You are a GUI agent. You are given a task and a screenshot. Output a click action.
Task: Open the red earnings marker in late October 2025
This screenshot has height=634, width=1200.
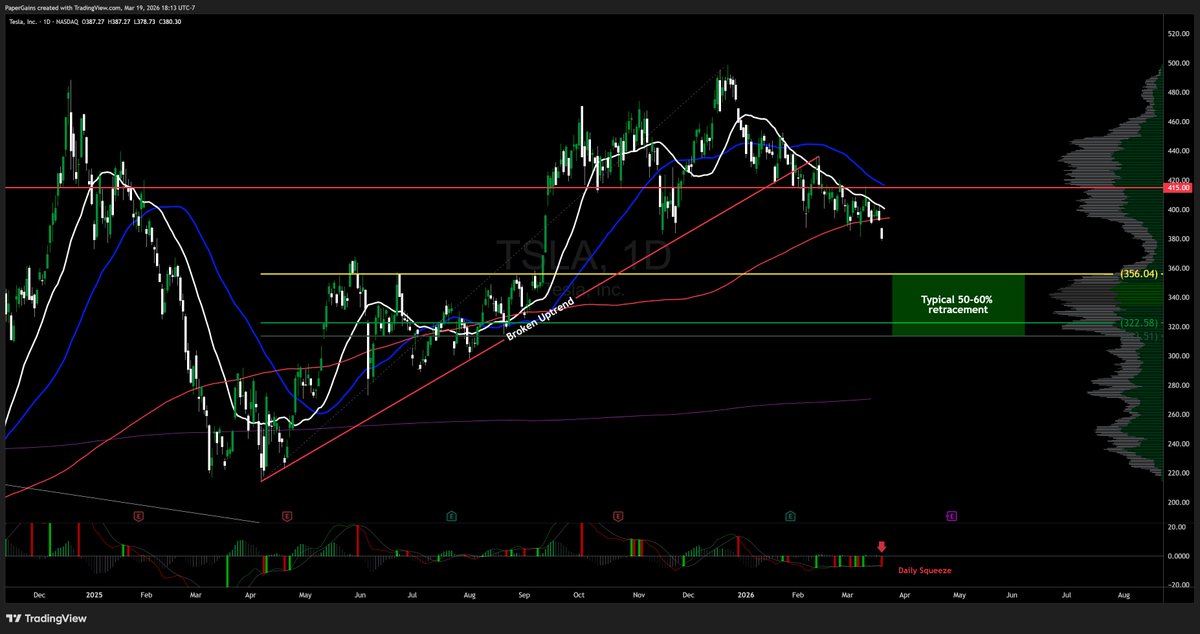[619, 516]
